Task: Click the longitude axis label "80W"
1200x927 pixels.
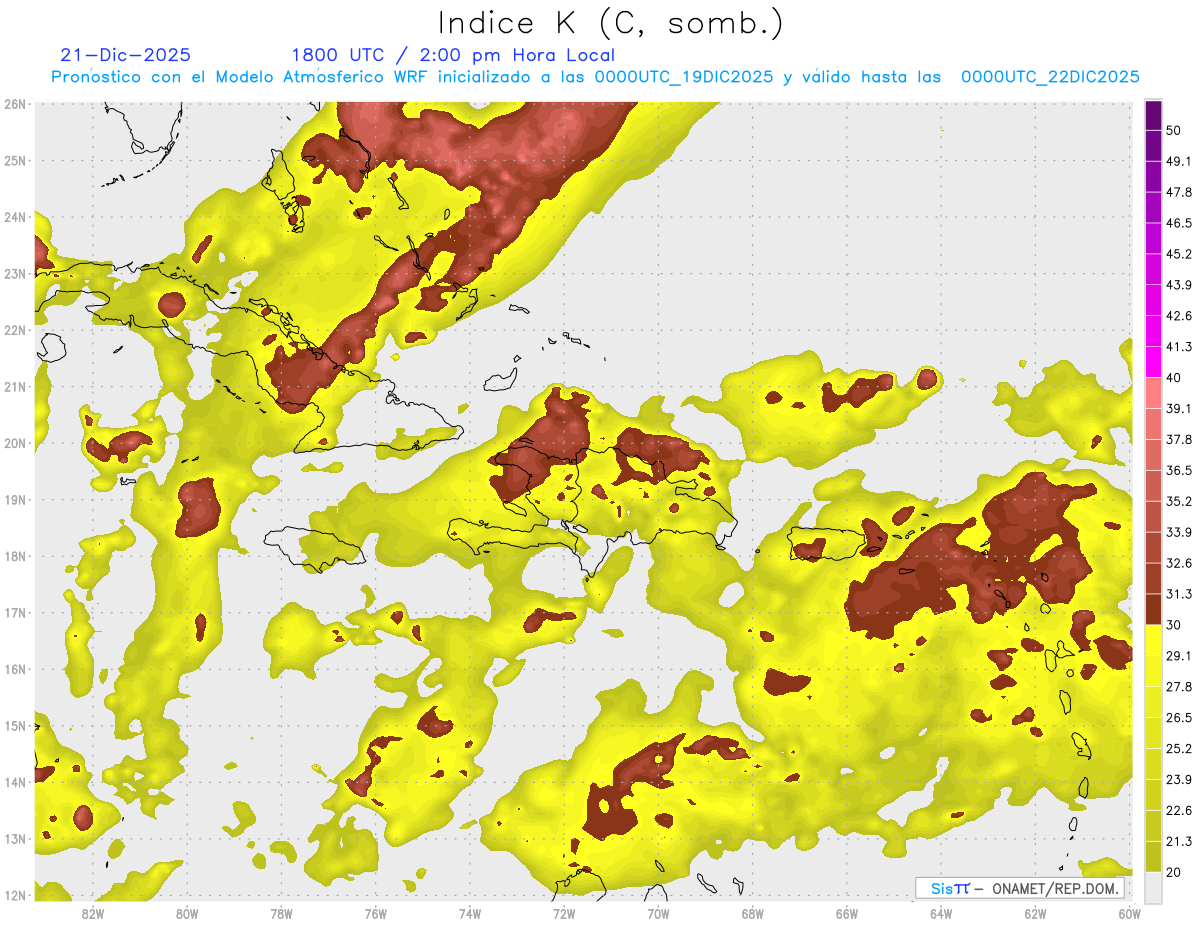Action: click(x=186, y=914)
